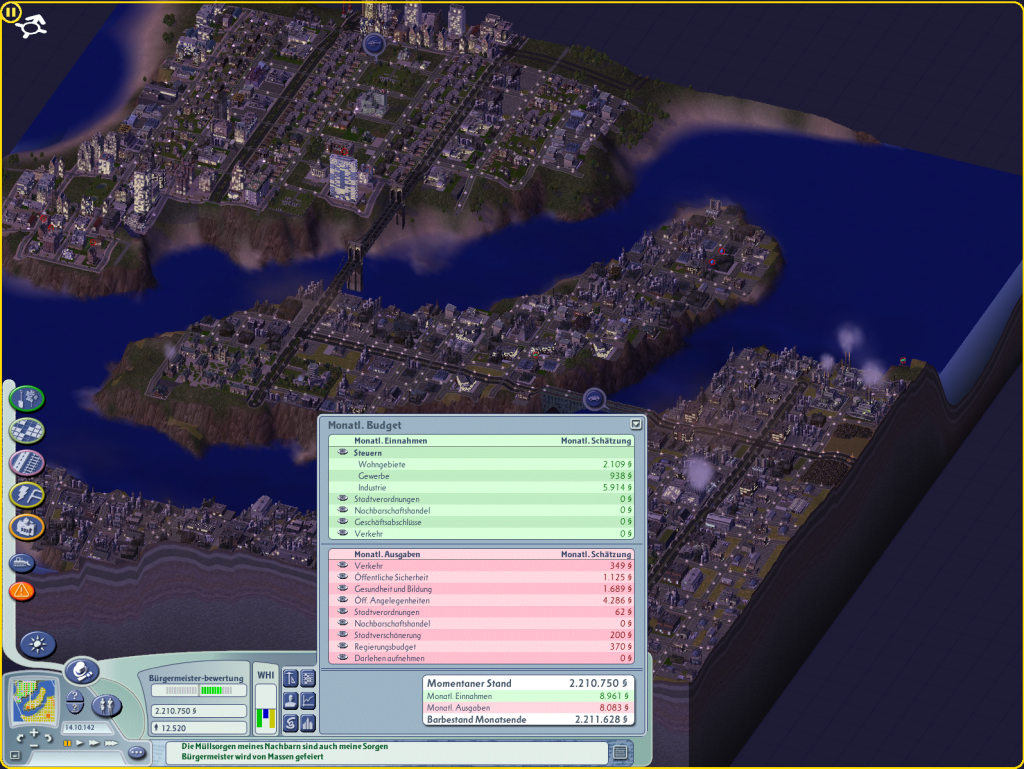Rotate the view counterclockwise

[20, 738]
